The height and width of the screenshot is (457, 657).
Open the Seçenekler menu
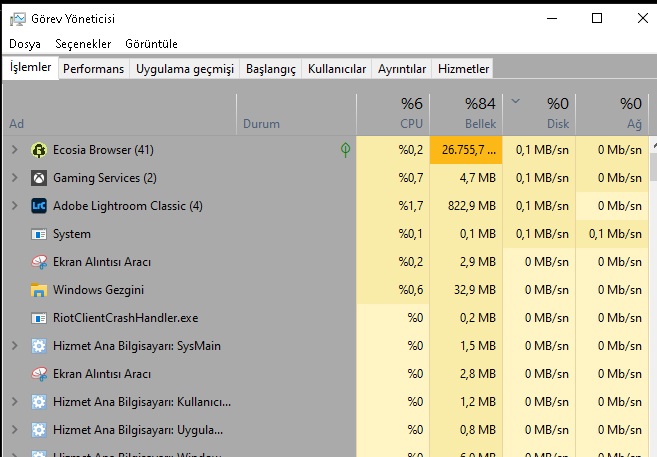click(83, 44)
